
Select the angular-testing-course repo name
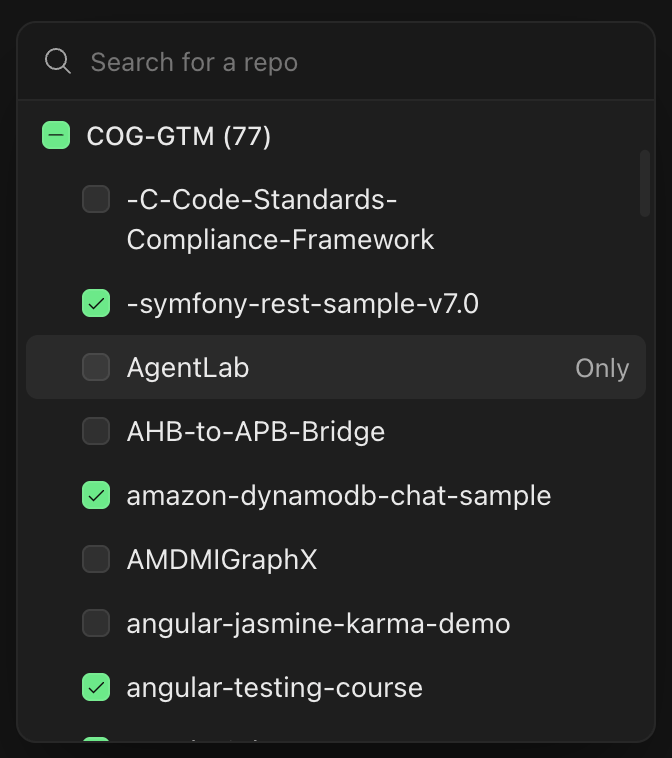[x=275, y=687]
